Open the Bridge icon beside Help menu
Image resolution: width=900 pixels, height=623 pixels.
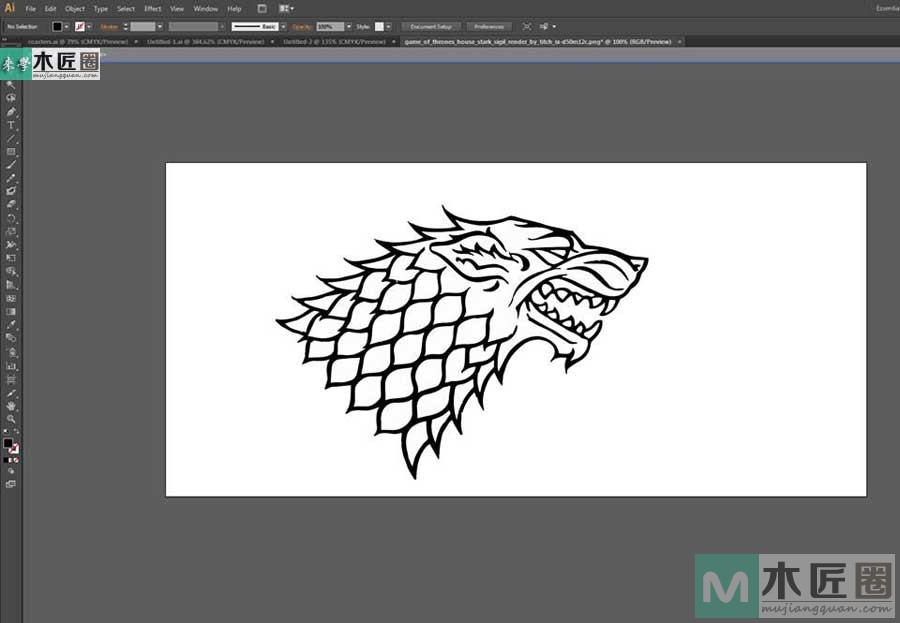pyautogui.click(x=260, y=8)
